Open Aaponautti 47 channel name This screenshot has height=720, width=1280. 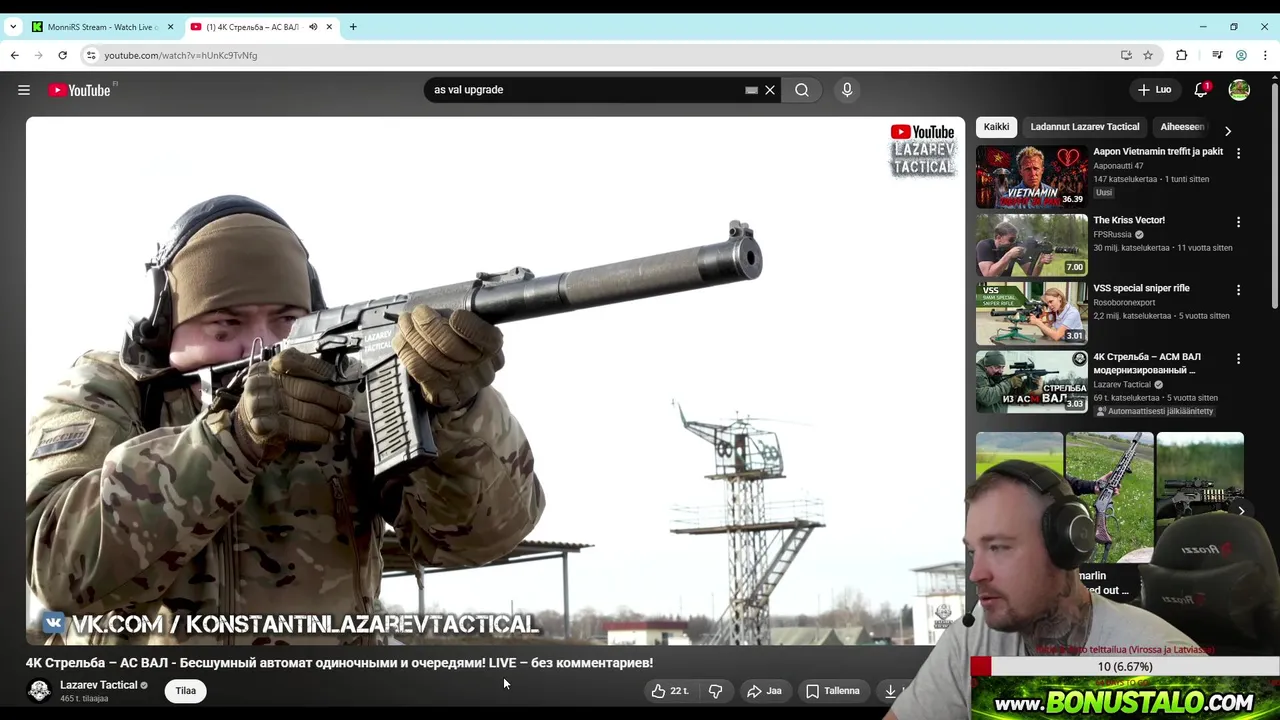click(x=1118, y=166)
